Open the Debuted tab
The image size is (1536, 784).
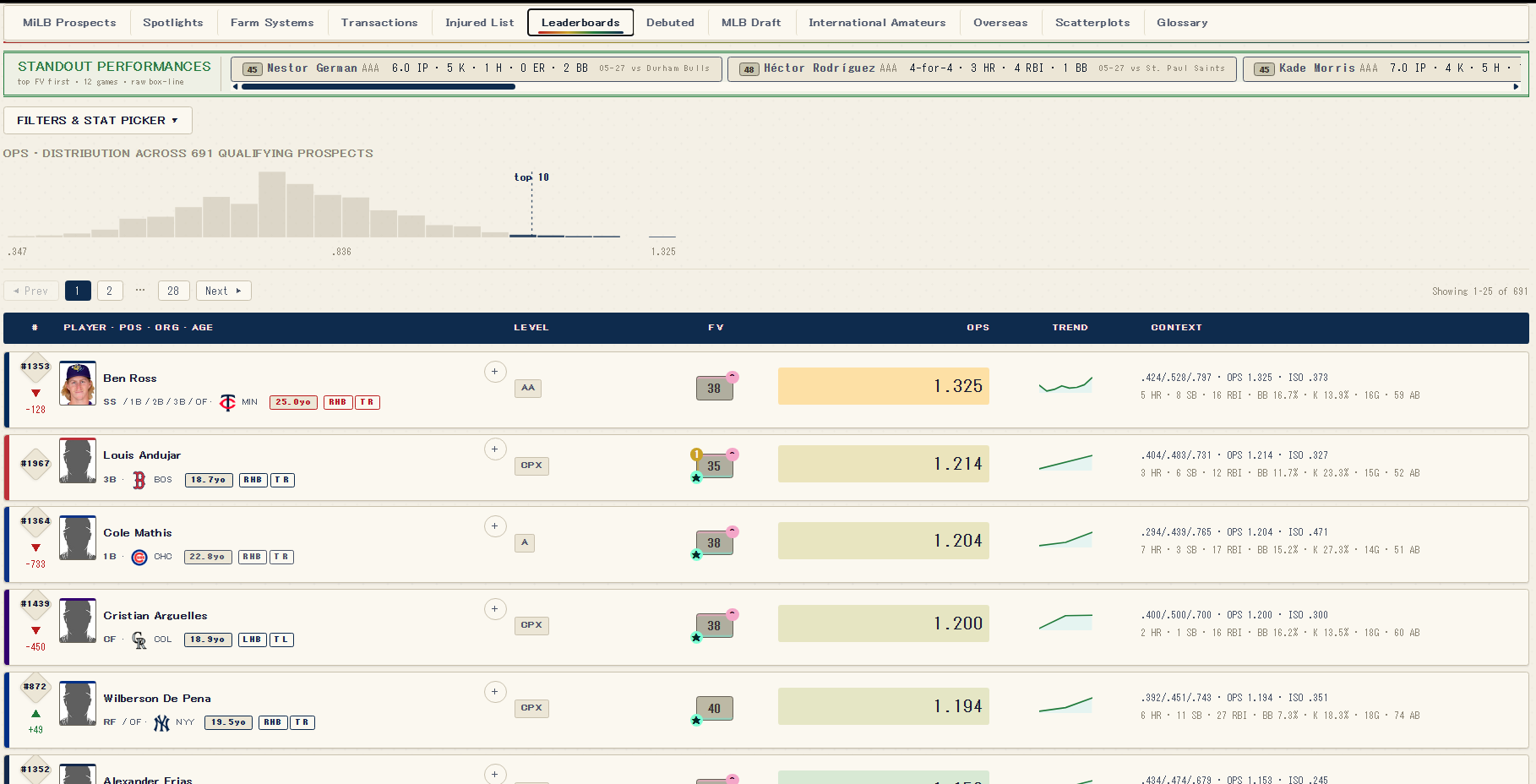(670, 23)
